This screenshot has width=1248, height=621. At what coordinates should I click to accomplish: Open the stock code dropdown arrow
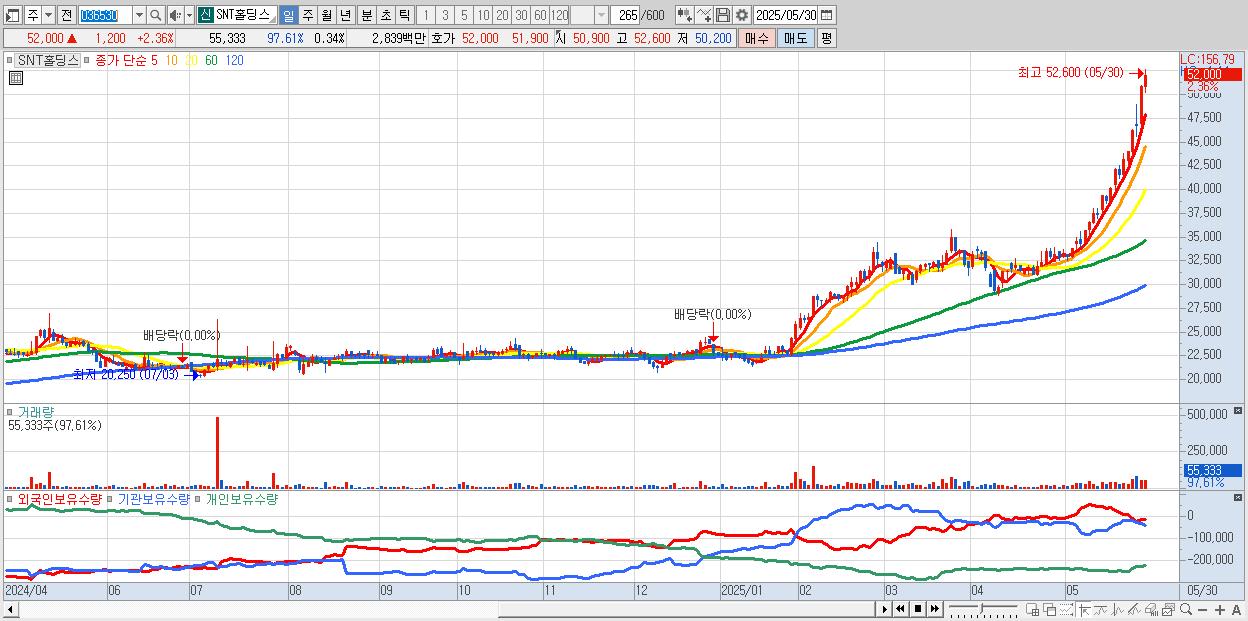[139, 15]
